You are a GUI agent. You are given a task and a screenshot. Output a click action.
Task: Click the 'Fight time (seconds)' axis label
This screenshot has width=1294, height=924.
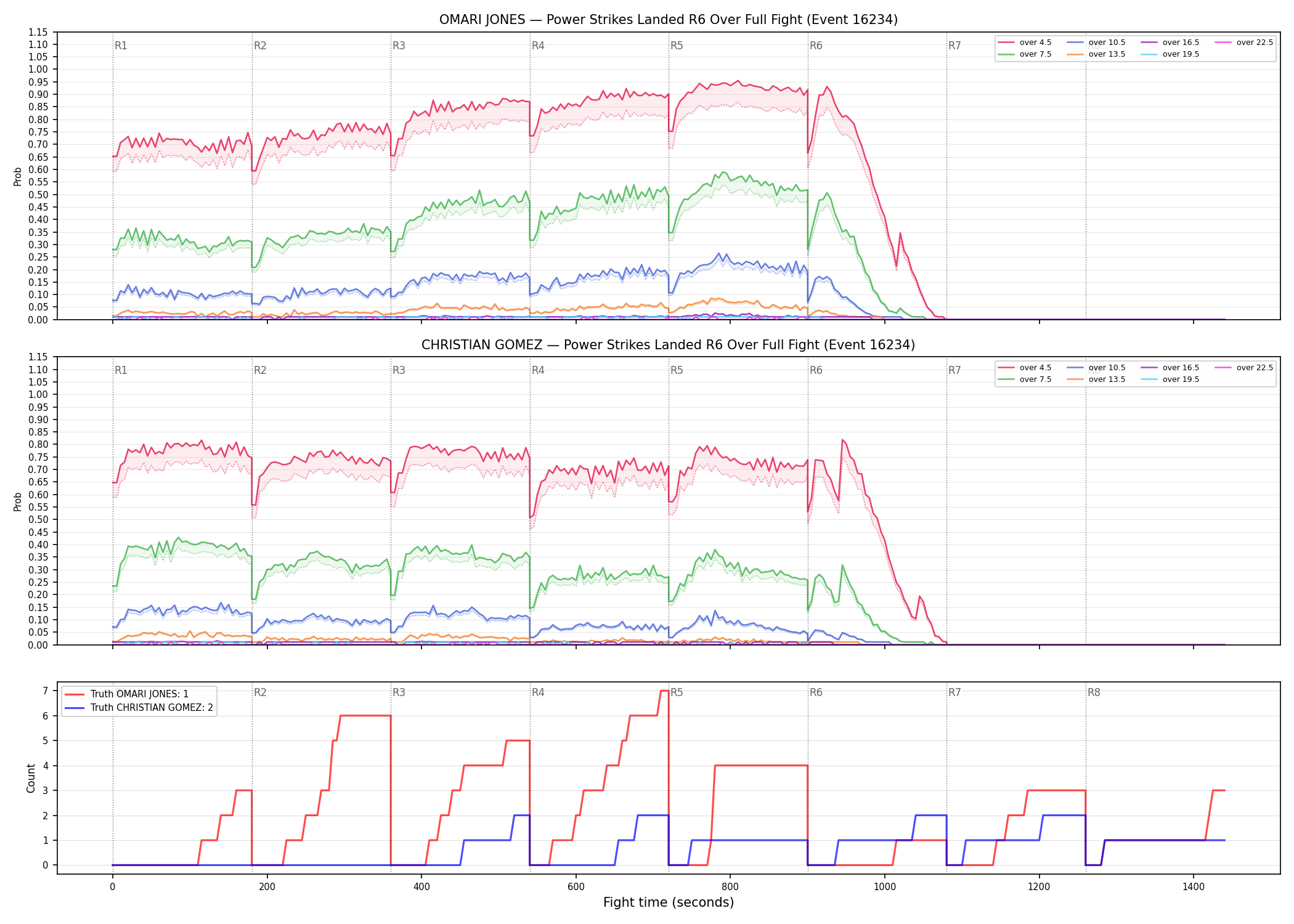click(669, 902)
